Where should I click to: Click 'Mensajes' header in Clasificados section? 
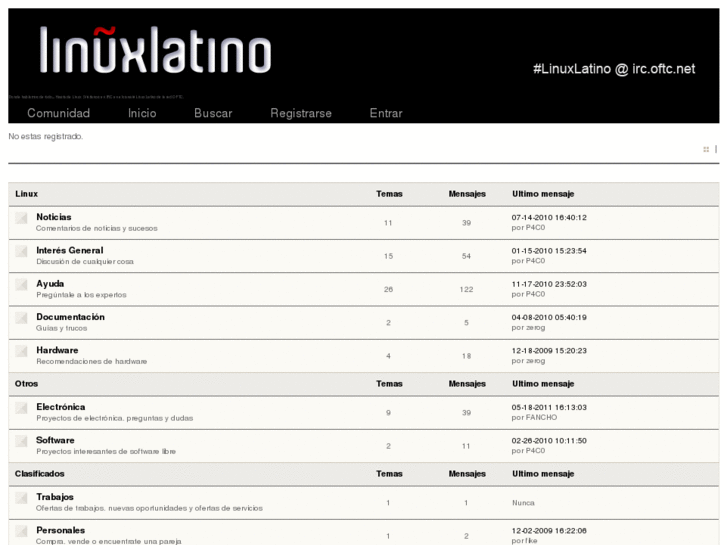point(467,474)
